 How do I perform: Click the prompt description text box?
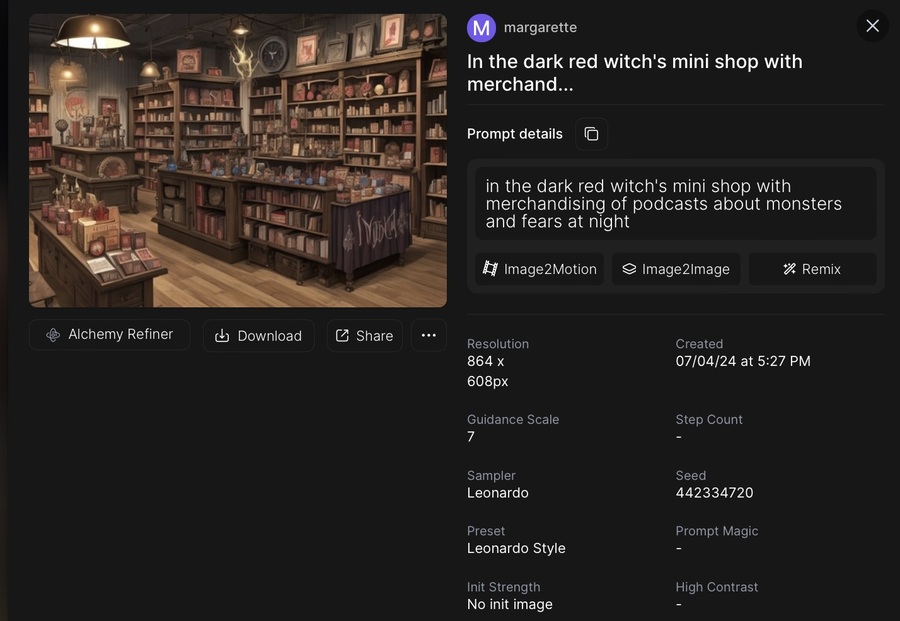(x=676, y=204)
